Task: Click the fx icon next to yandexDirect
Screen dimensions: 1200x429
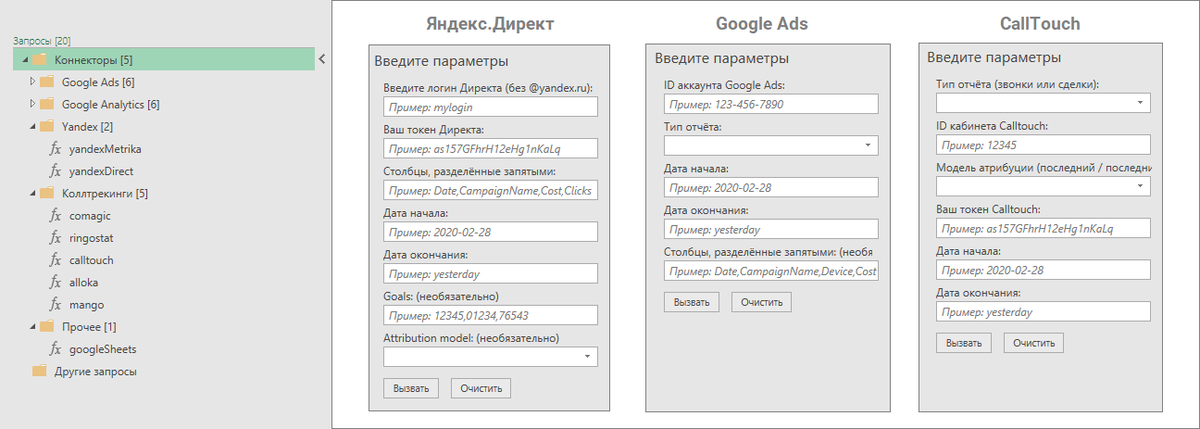Action: [x=55, y=171]
